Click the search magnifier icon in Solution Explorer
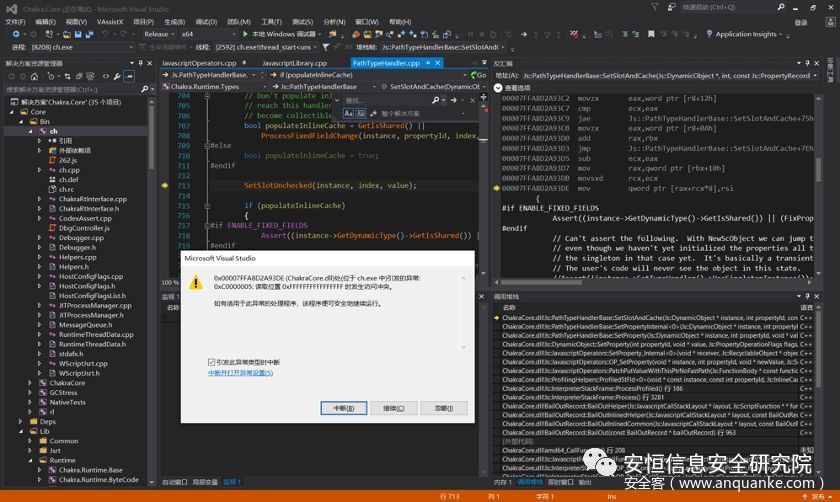Image resolution: width=840 pixels, height=502 pixels. [x=143, y=89]
